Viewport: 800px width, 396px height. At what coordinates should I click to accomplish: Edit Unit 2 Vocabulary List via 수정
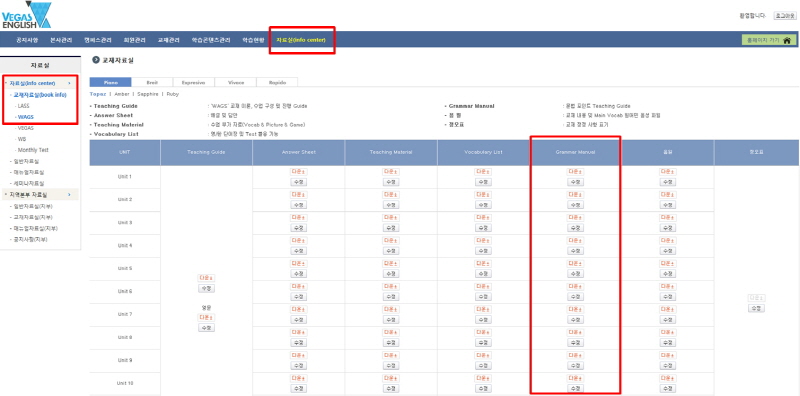point(483,205)
